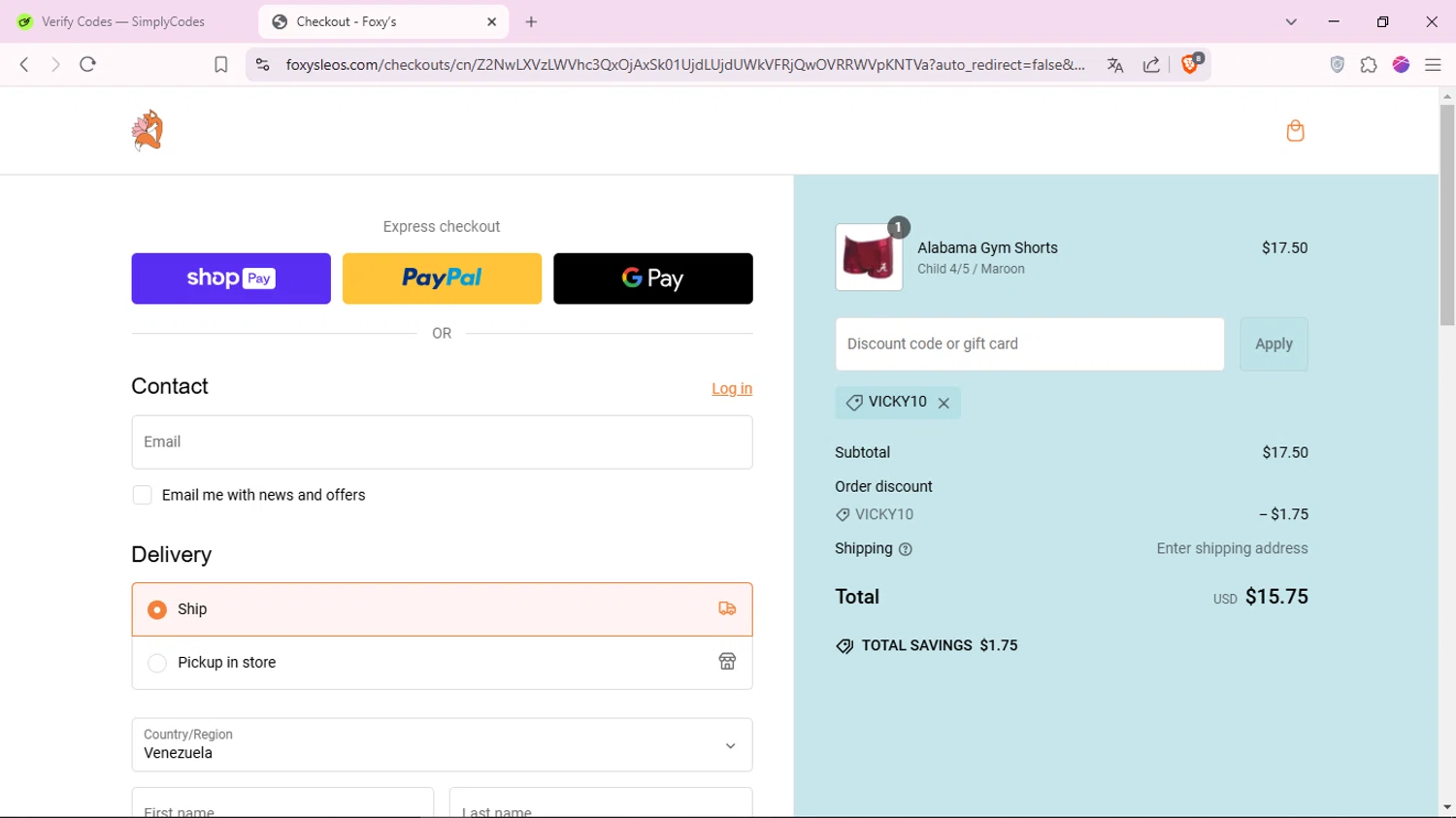Screen dimensions: 1456x818
Task: Click the browser forward arrow
Action: 55,64
